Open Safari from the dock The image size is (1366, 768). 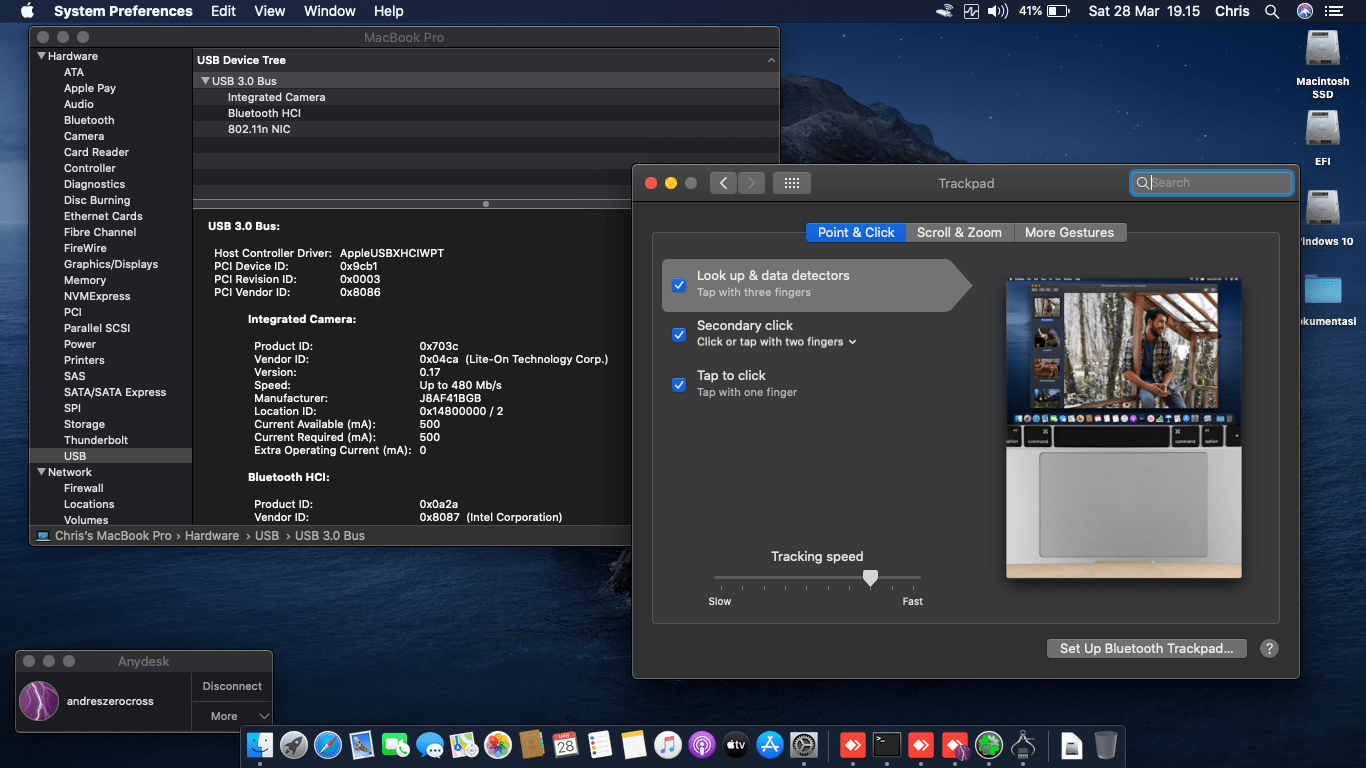point(328,745)
